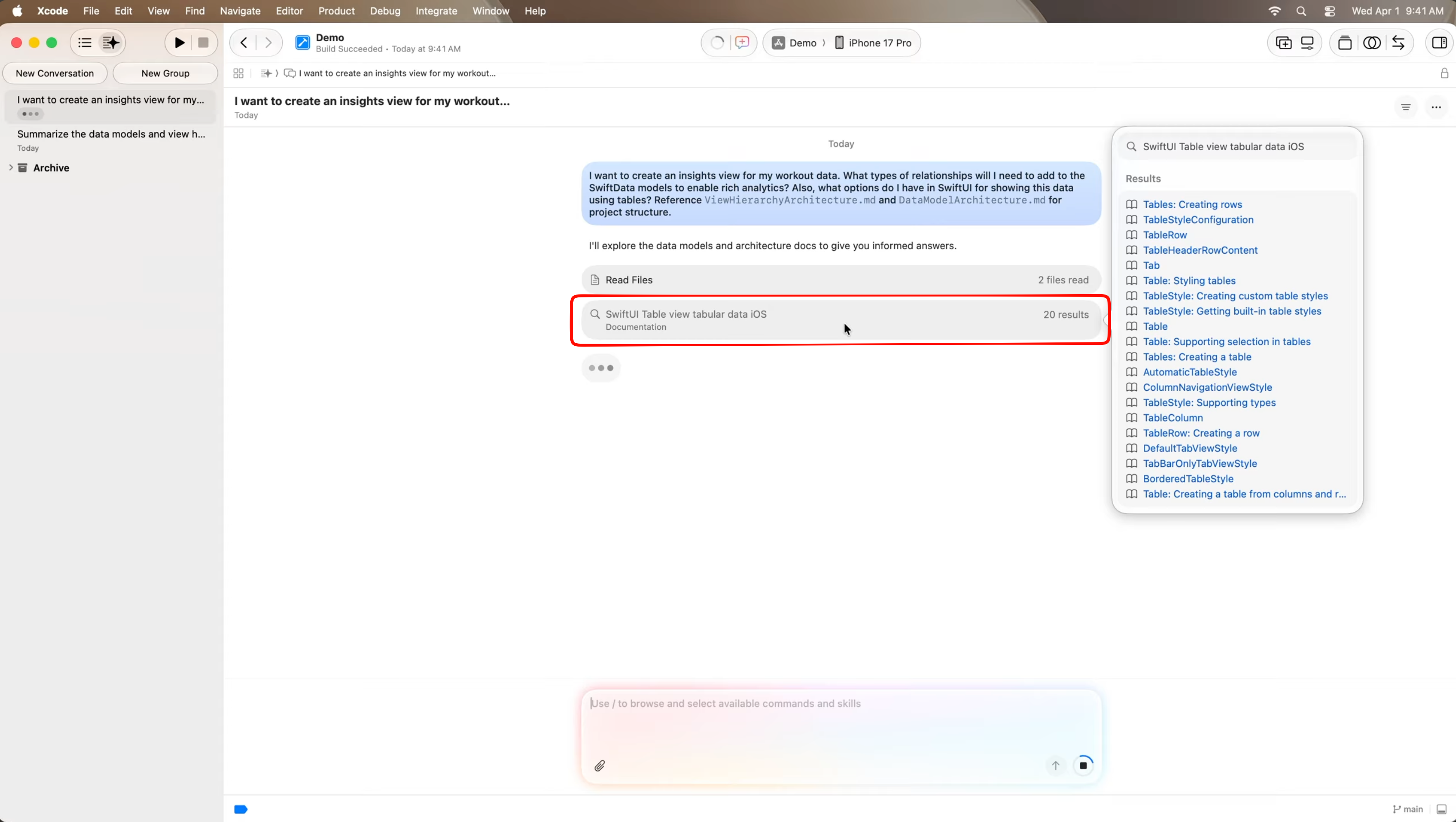This screenshot has height=822, width=1456.
Task: Open BorderedTableStyle documentation
Action: coord(1188,479)
